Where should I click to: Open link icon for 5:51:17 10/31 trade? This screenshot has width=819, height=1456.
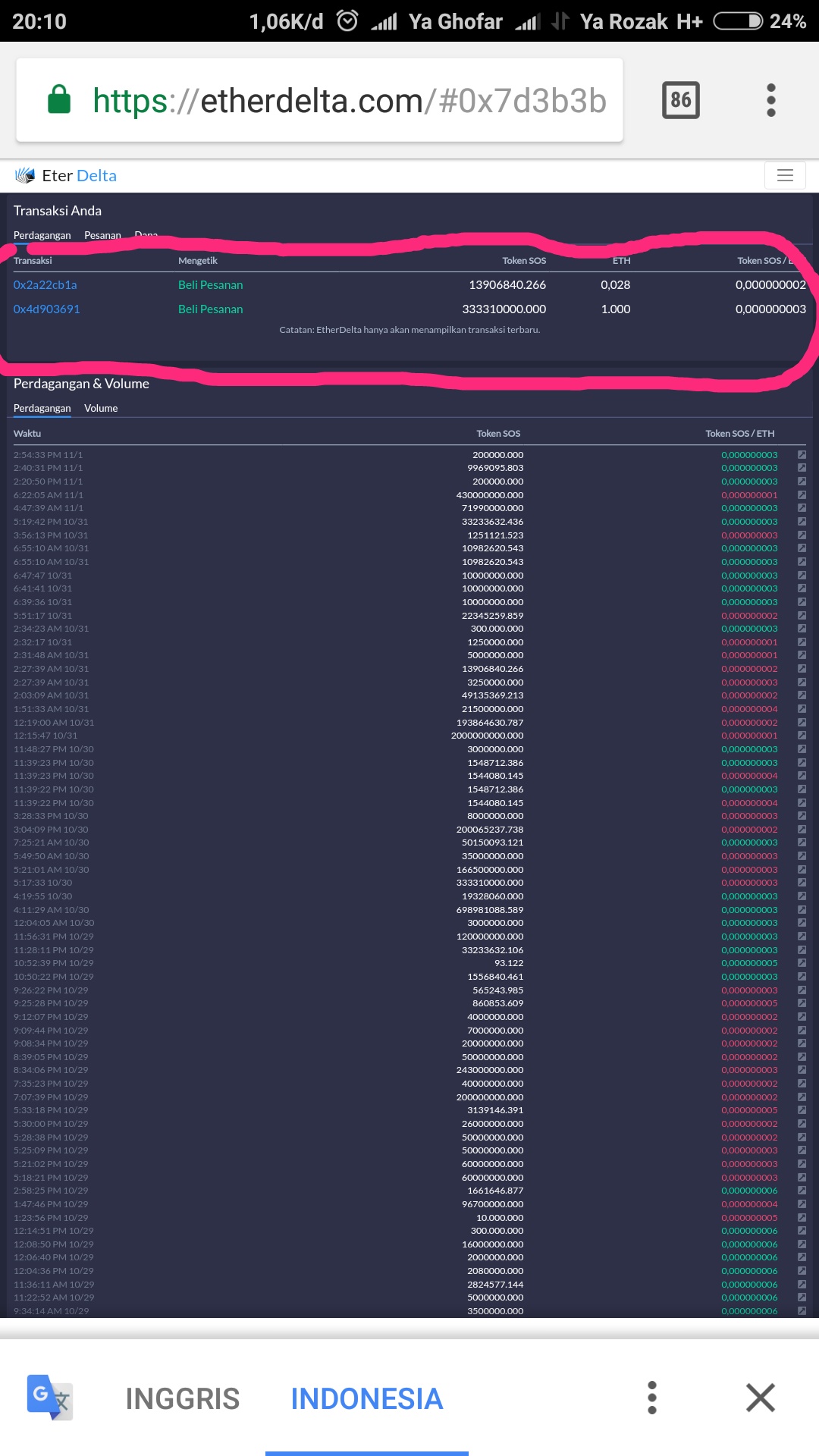(802, 616)
